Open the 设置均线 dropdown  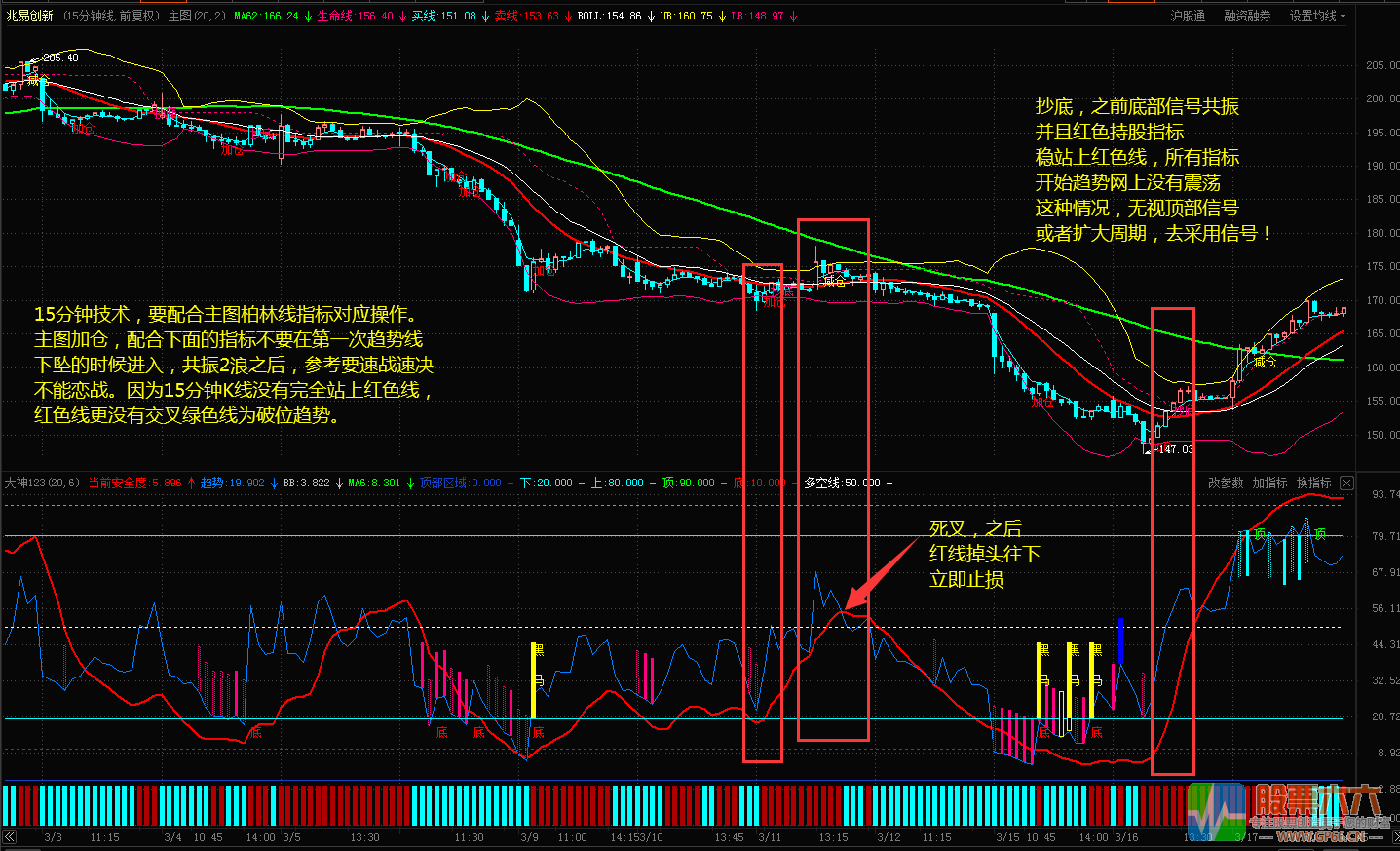[x=1317, y=17]
